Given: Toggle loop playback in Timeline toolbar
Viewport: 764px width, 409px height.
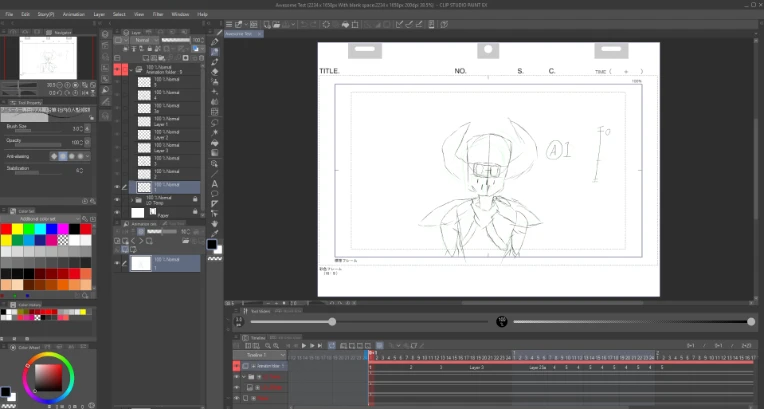Looking at the screenshot, I should [x=332, y=346].
